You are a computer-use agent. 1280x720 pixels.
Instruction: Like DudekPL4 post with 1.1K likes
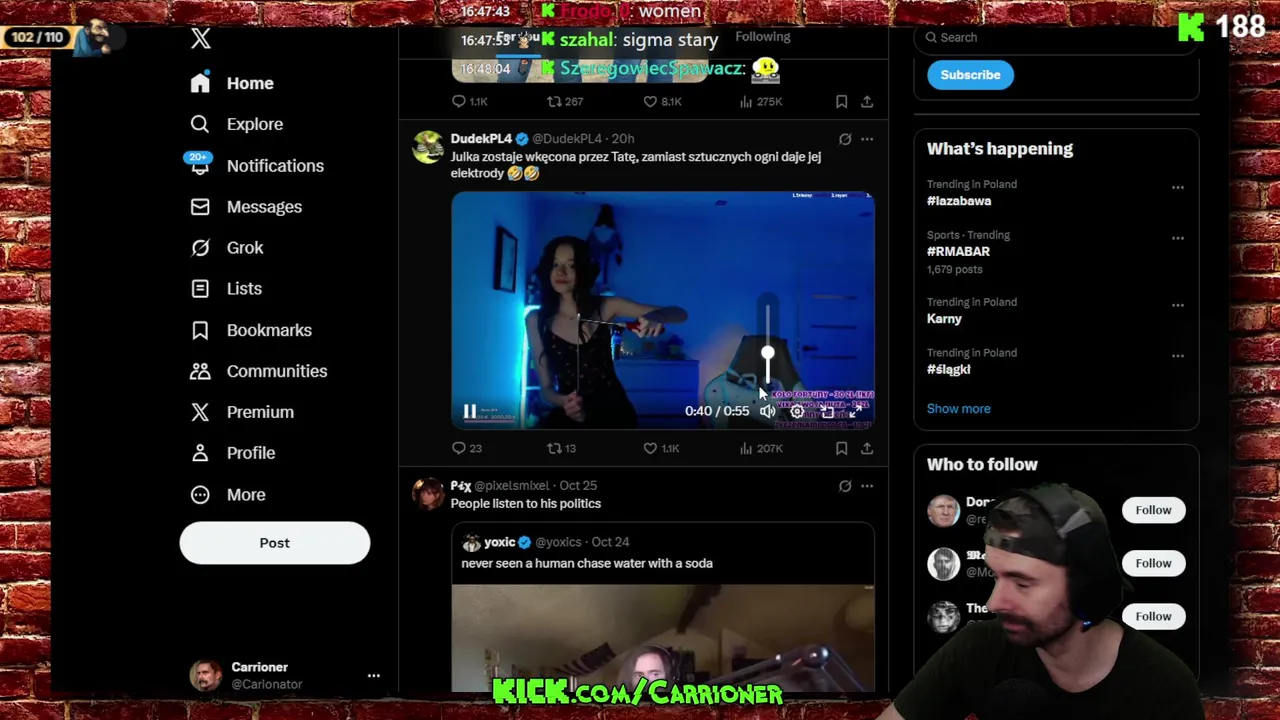661,449
